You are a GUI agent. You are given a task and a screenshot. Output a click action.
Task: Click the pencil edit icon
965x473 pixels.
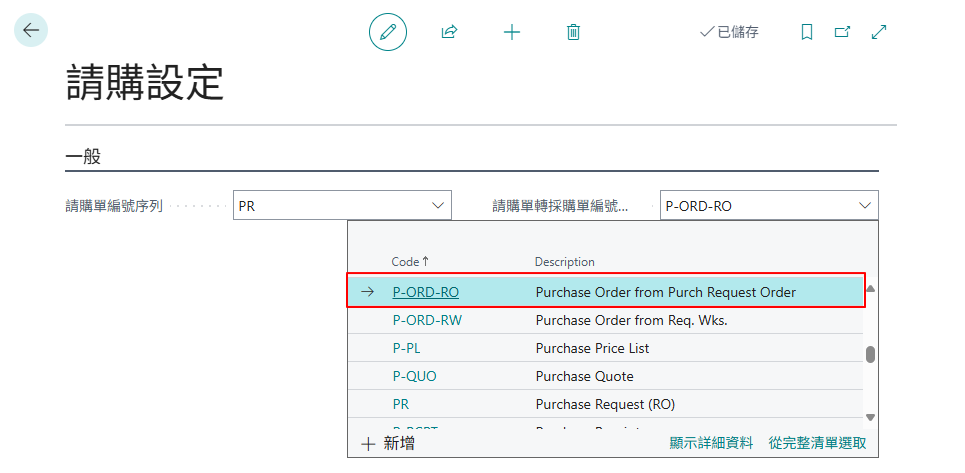pos(388,31)
